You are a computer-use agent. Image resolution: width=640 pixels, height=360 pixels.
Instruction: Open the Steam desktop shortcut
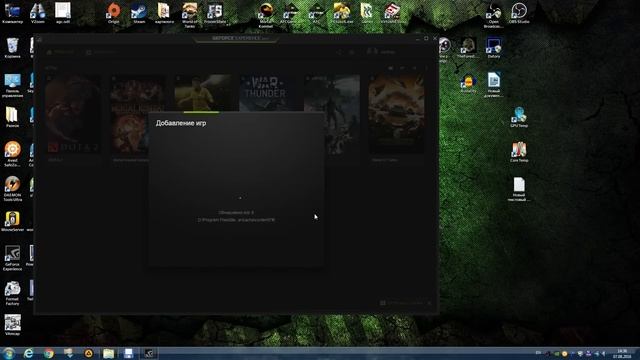coord(139,12)
